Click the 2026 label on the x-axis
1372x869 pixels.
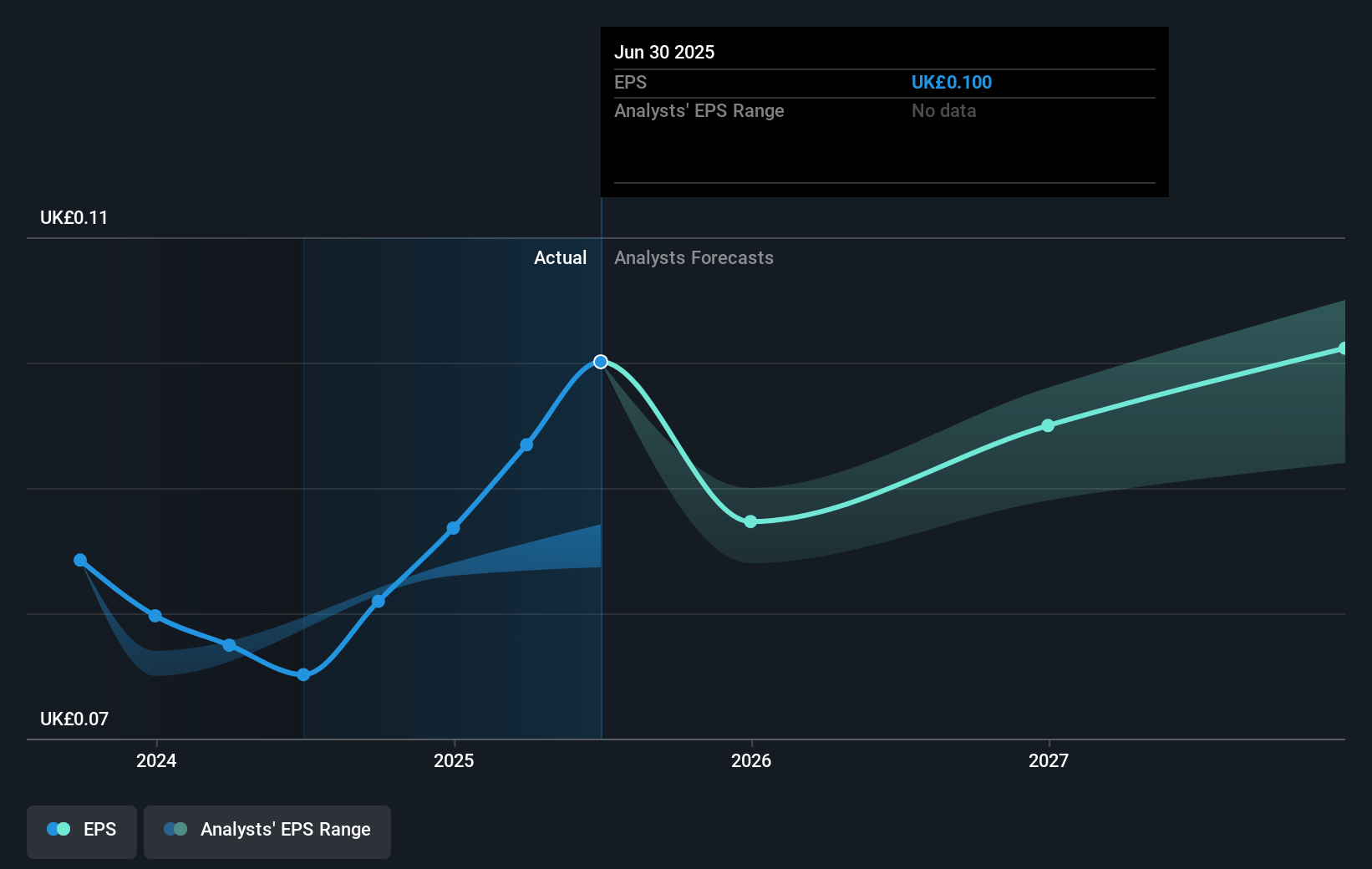(751, 760)
